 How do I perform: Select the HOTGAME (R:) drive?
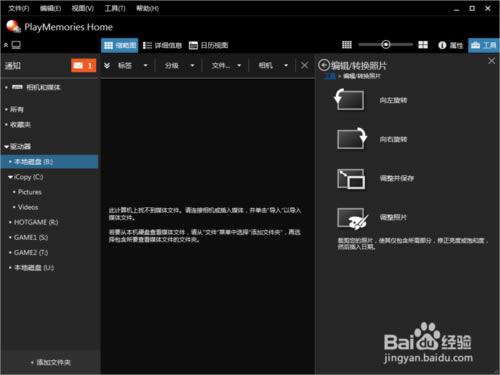(x=36, y=222)
